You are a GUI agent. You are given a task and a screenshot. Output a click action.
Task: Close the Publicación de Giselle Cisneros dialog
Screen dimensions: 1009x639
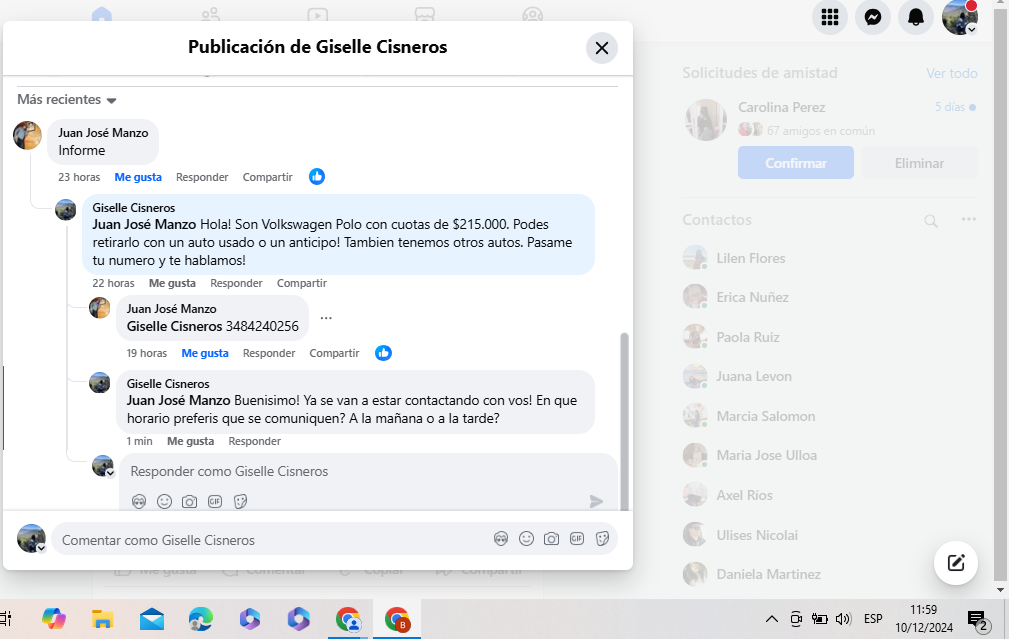(601, 48)
